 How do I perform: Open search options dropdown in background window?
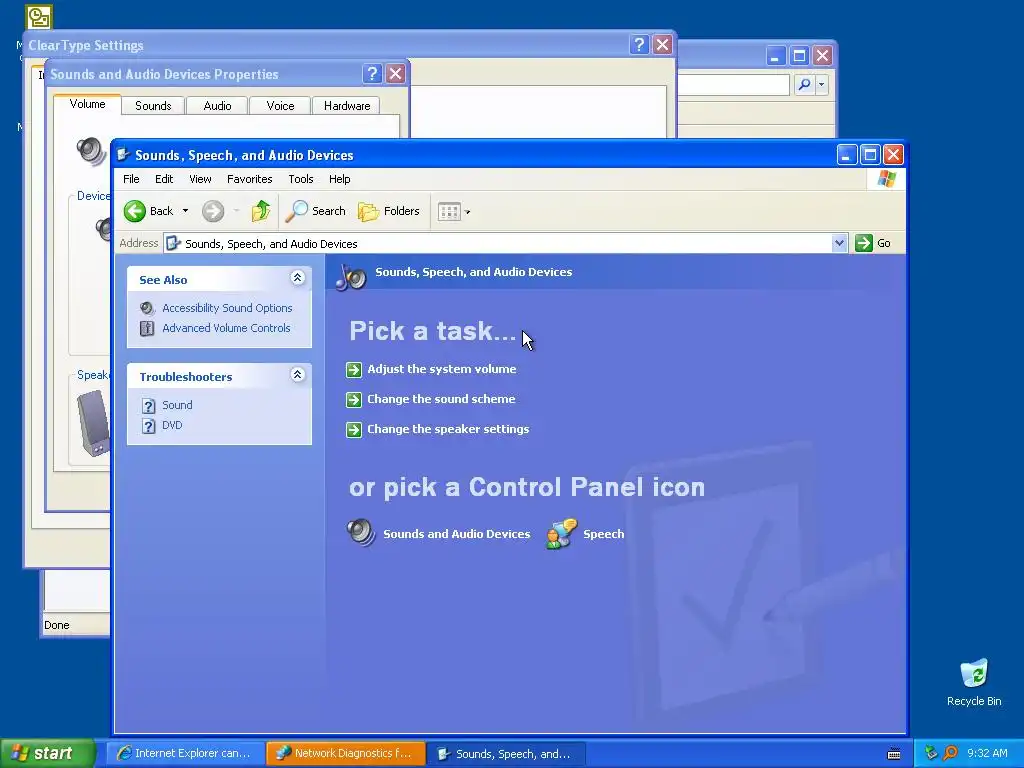pyautogui.click(x=822, y=84)
